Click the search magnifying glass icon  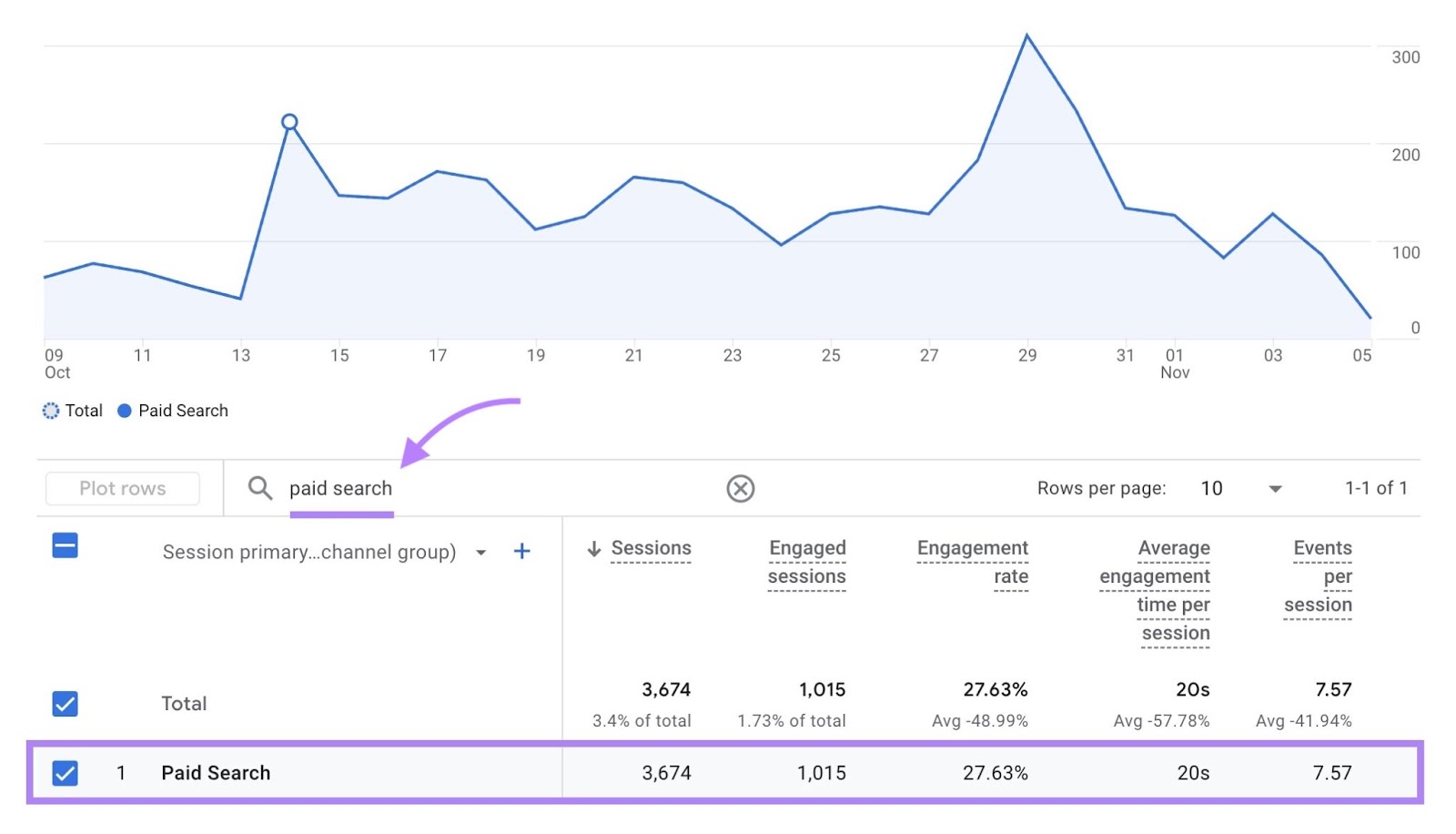point(260,489)
